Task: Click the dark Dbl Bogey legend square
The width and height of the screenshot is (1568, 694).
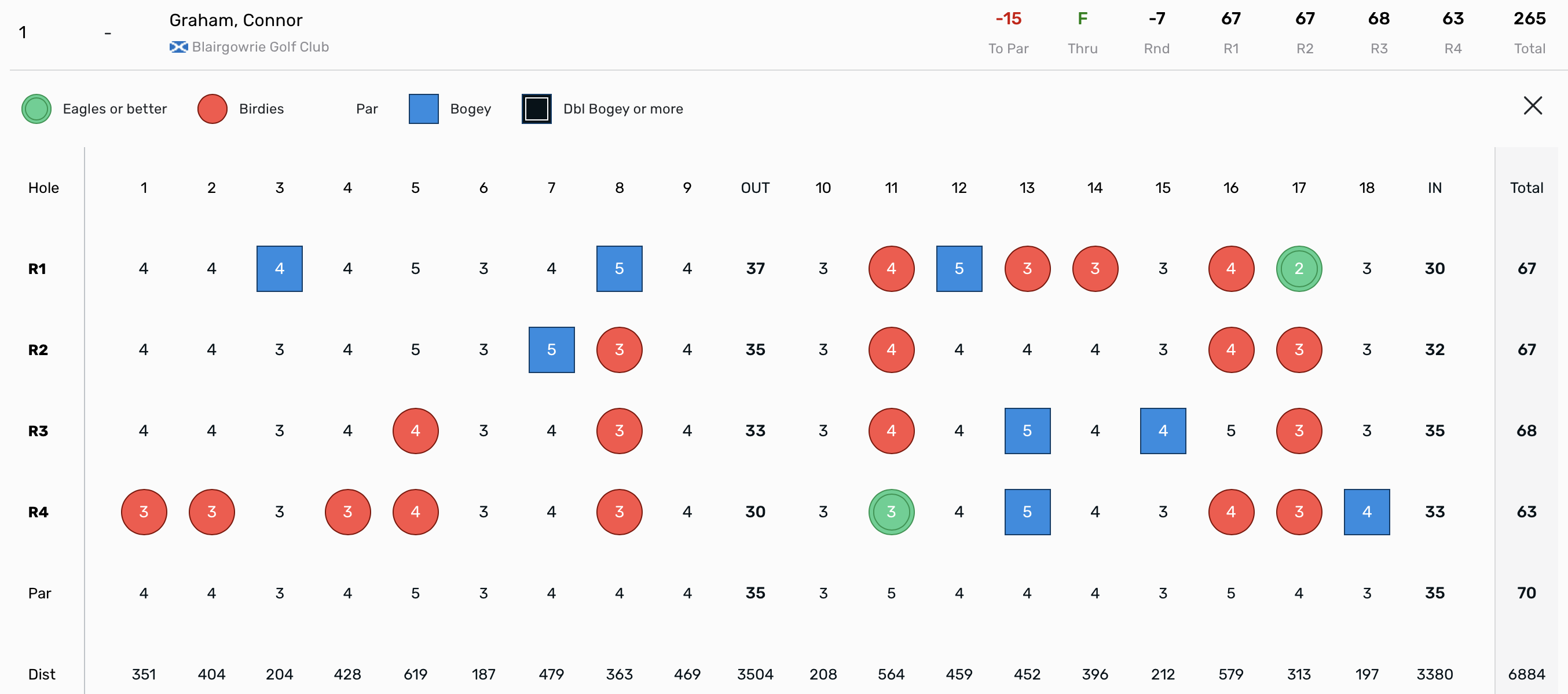Action: coord(536,109)
